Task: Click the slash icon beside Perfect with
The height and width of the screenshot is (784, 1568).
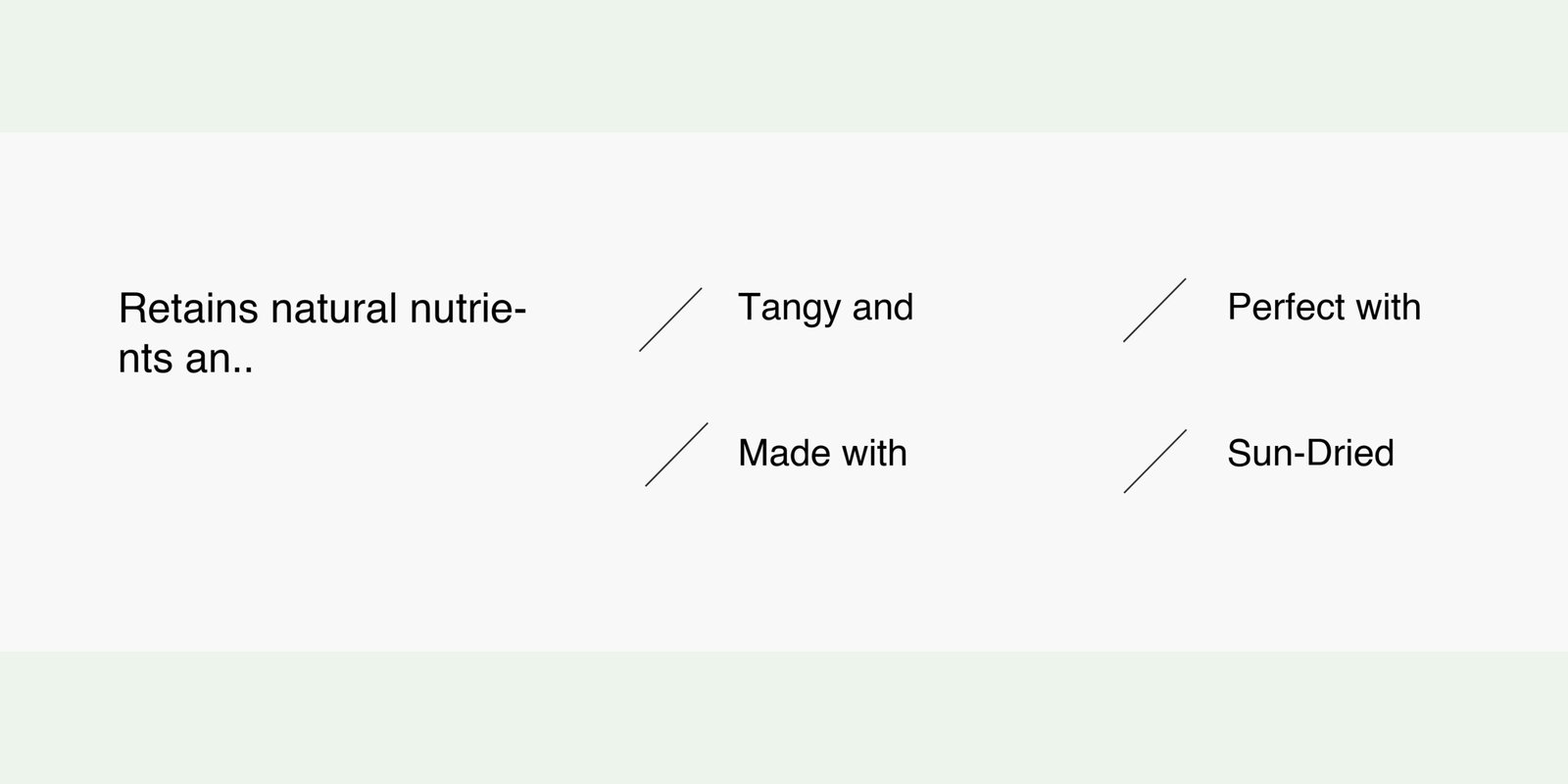Action: (x=1154, y=310)
